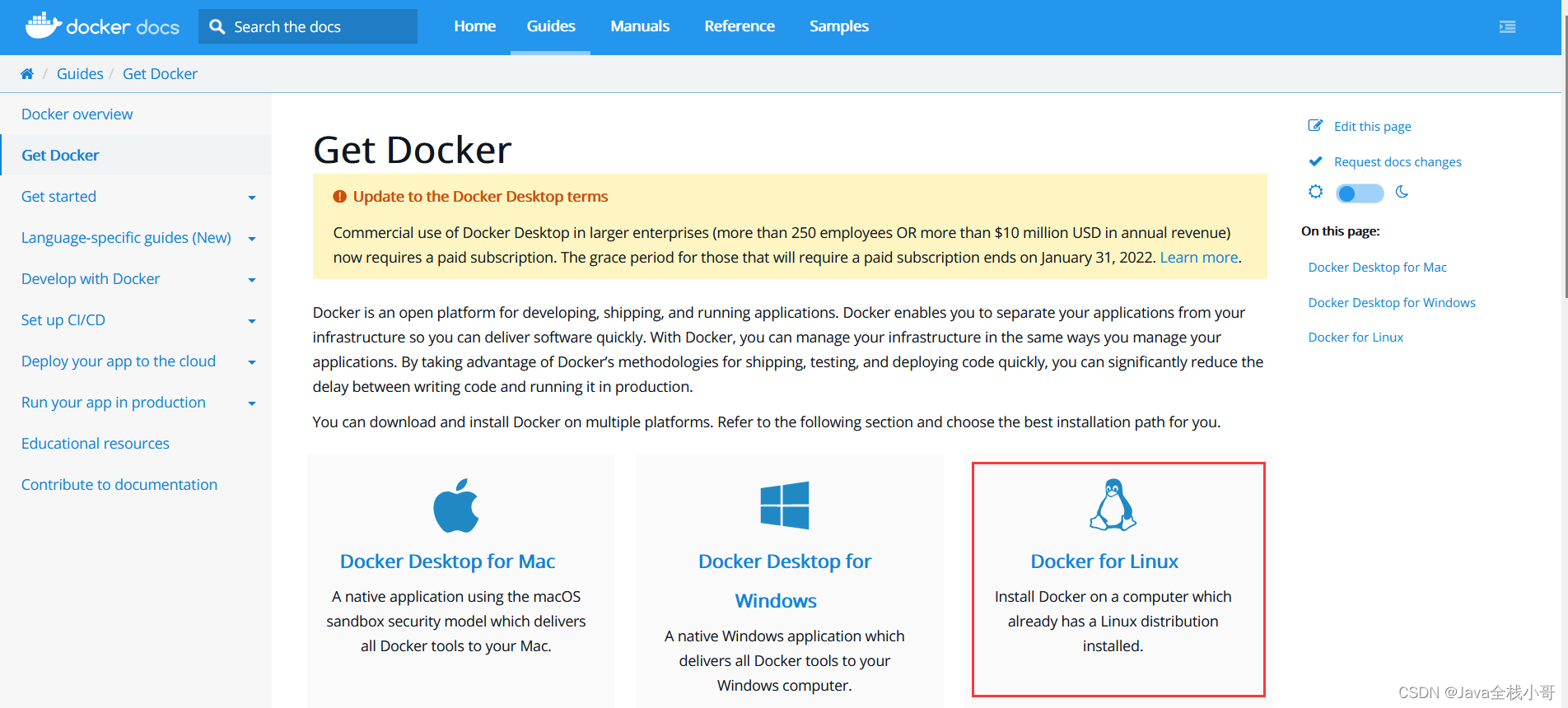Click the home icon in breadcrumb

point(27,74)
